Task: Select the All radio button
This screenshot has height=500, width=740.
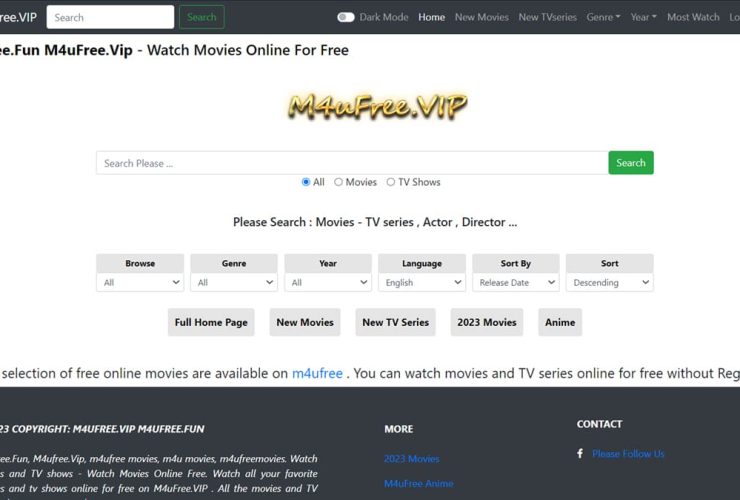Action: [306, 182]
